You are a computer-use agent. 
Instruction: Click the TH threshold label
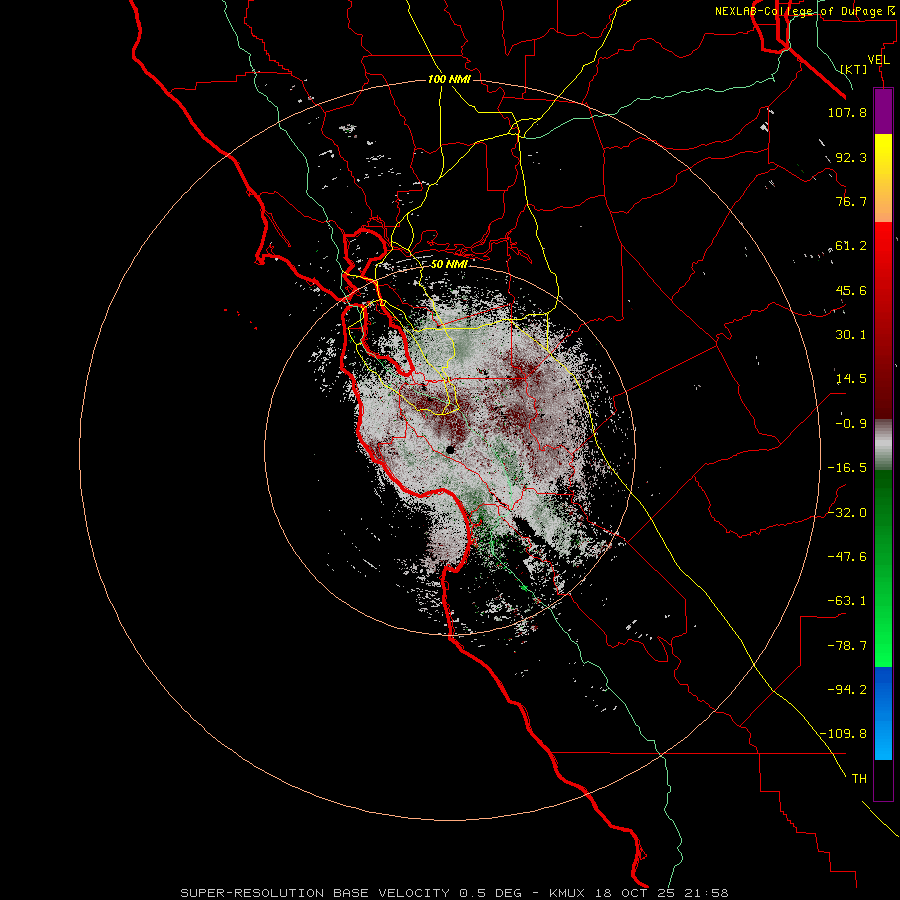pyautogui.click(x=859, y=779)
